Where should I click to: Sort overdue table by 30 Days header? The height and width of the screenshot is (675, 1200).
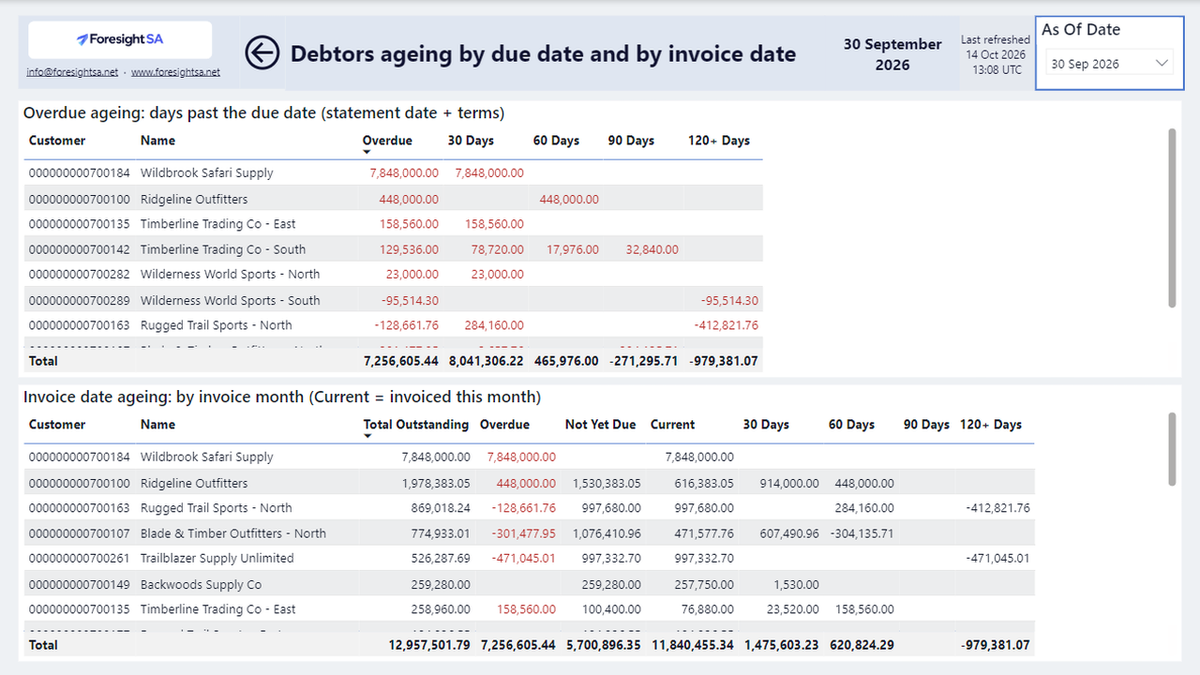point(470,141)
